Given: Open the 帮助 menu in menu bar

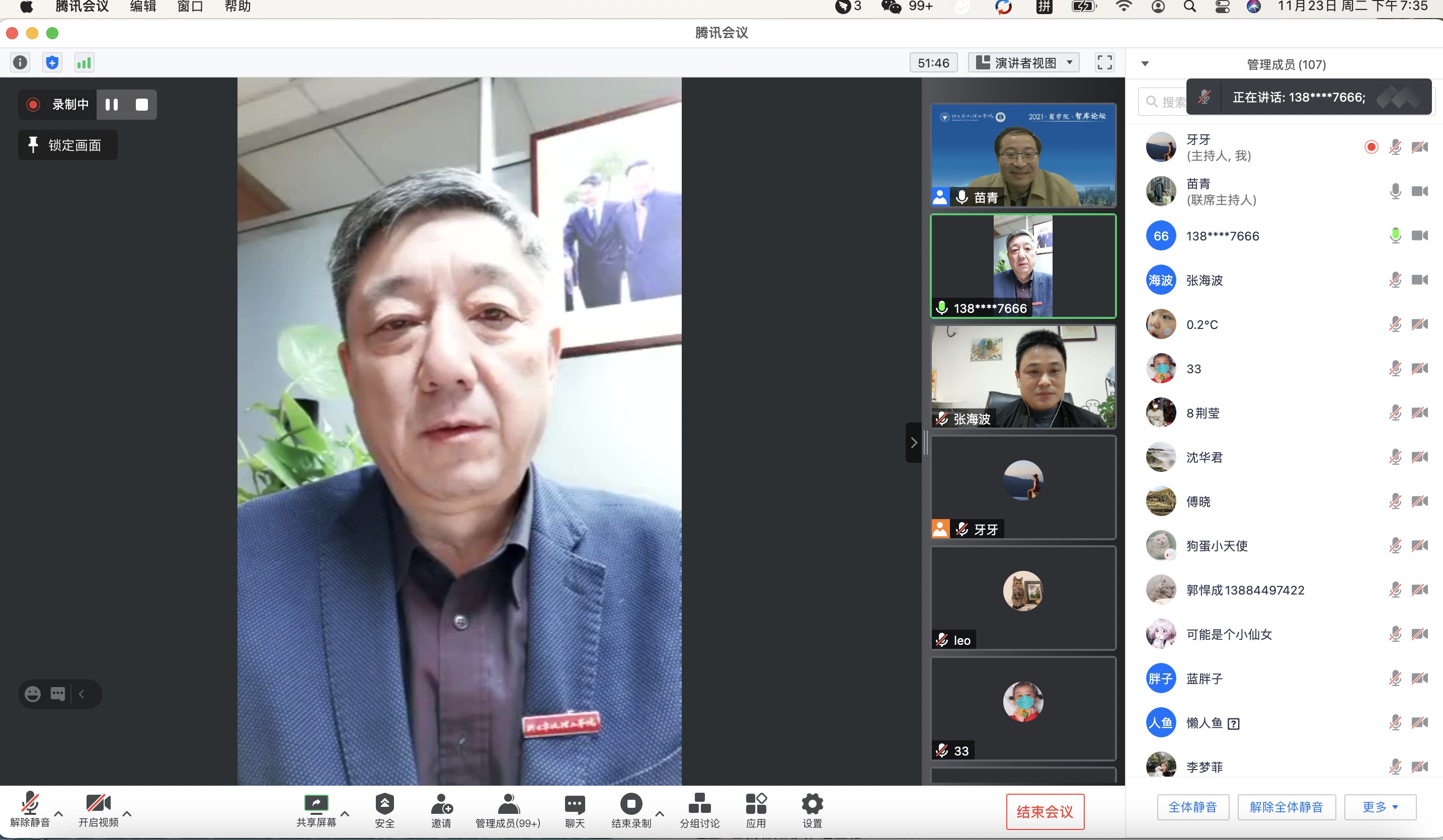Looking at the screenshot, I should point(237,7).
